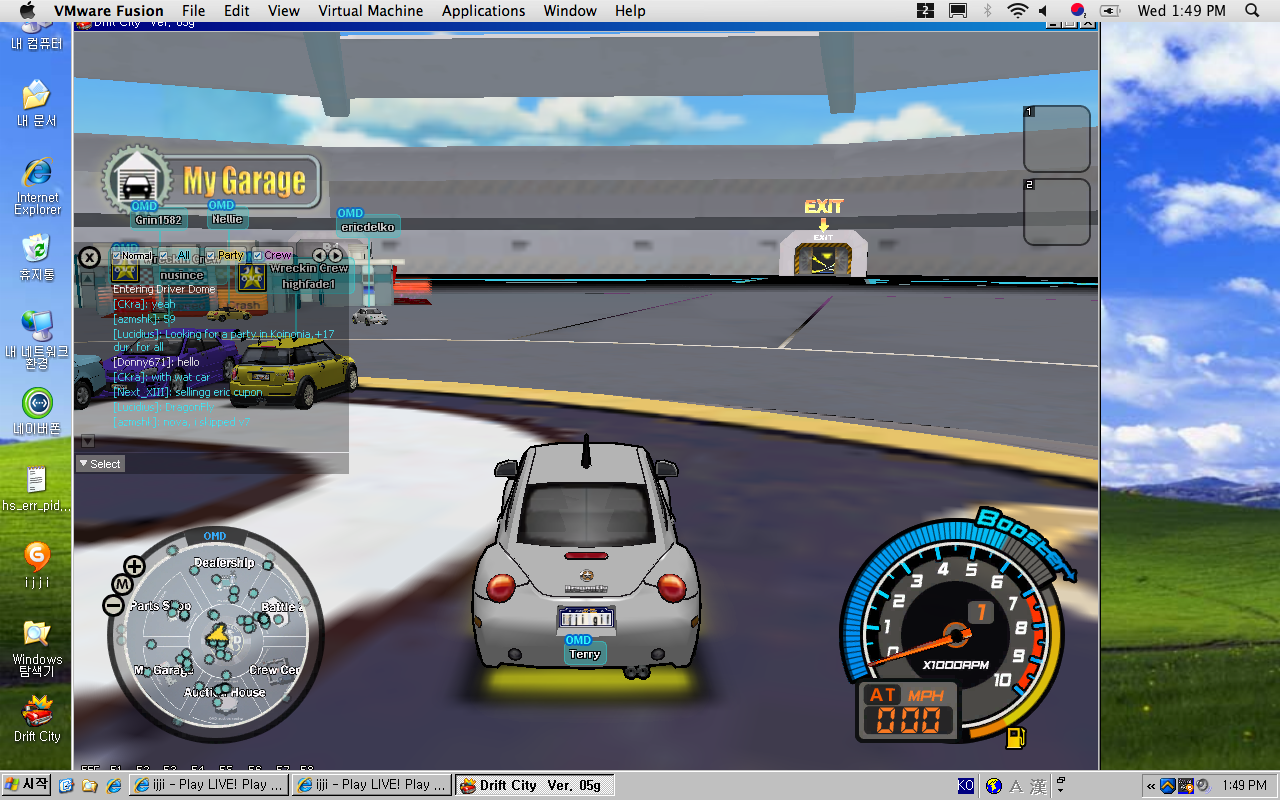Open the Applications menu
This screenshot has width=1280, height=800.
(484, 11)
